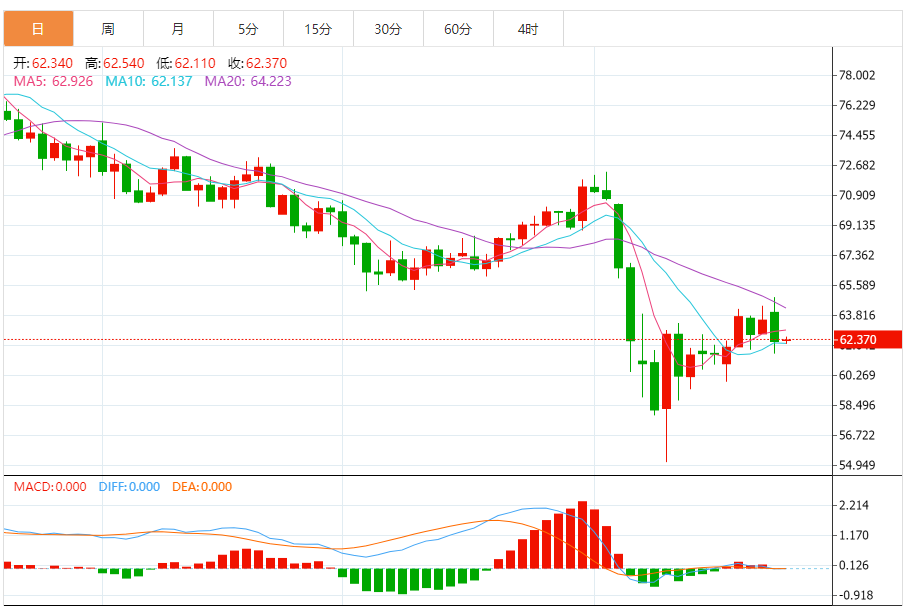Click the MACD:0.000 indicator label
The image size is (908, 606).
coord(50,487)
